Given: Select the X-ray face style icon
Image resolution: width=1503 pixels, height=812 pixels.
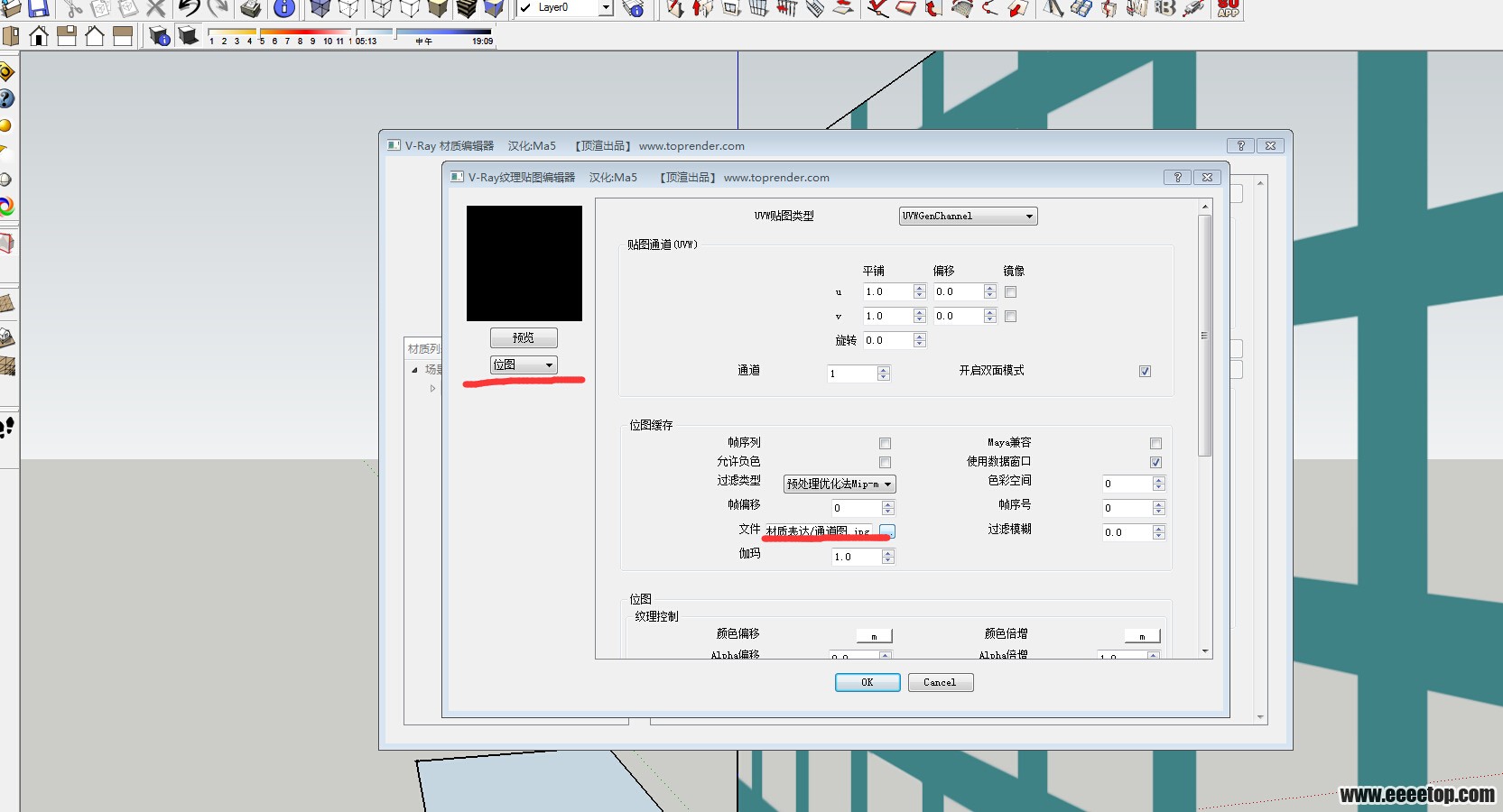Looking at the screenshot, I should (x=320, y=8).
